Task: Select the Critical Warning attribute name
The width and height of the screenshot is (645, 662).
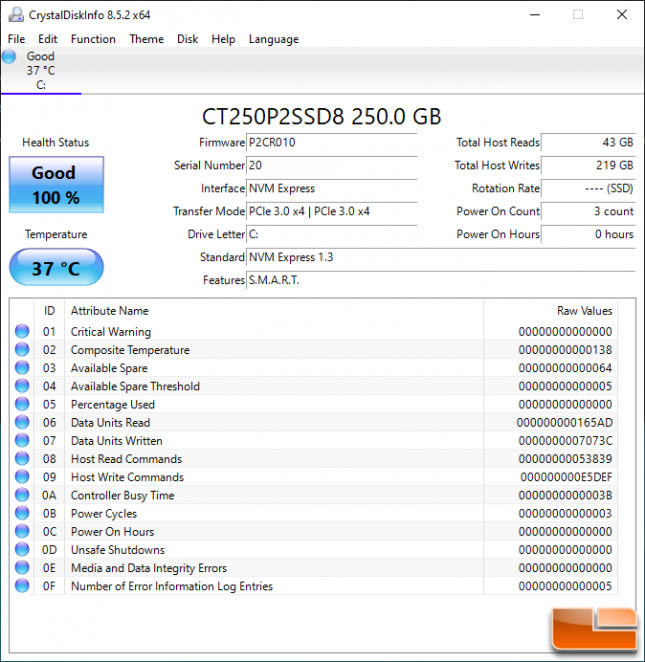Action: pyautogui.click(x=111, y=332)
